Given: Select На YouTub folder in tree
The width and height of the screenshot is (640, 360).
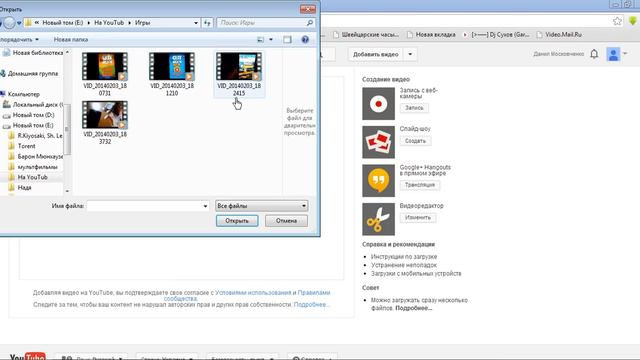Looking at the screenshot, I should pyautogui.click(x=29, y=177).
